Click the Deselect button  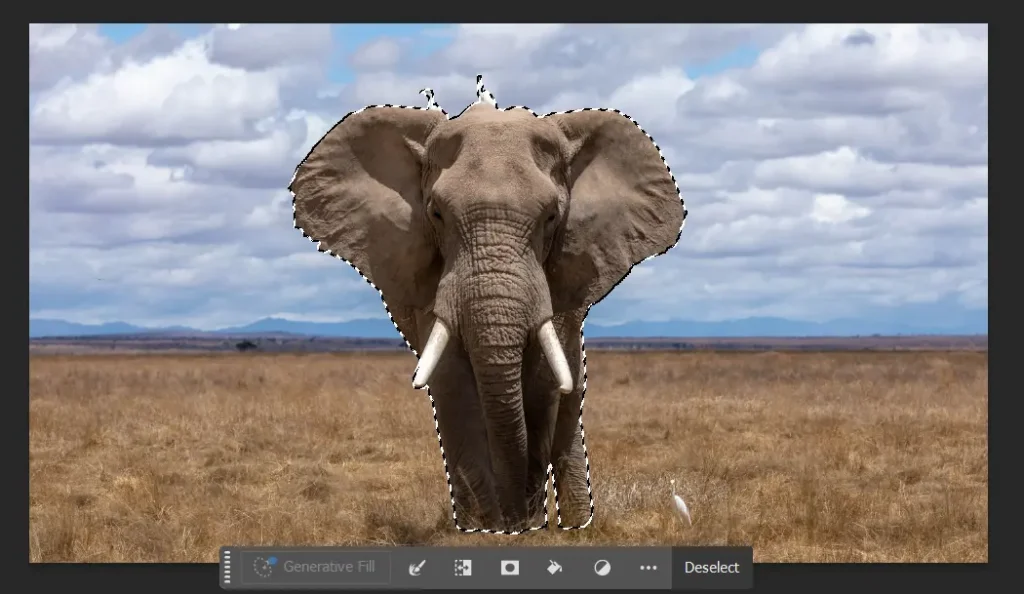tap(711, 568)
